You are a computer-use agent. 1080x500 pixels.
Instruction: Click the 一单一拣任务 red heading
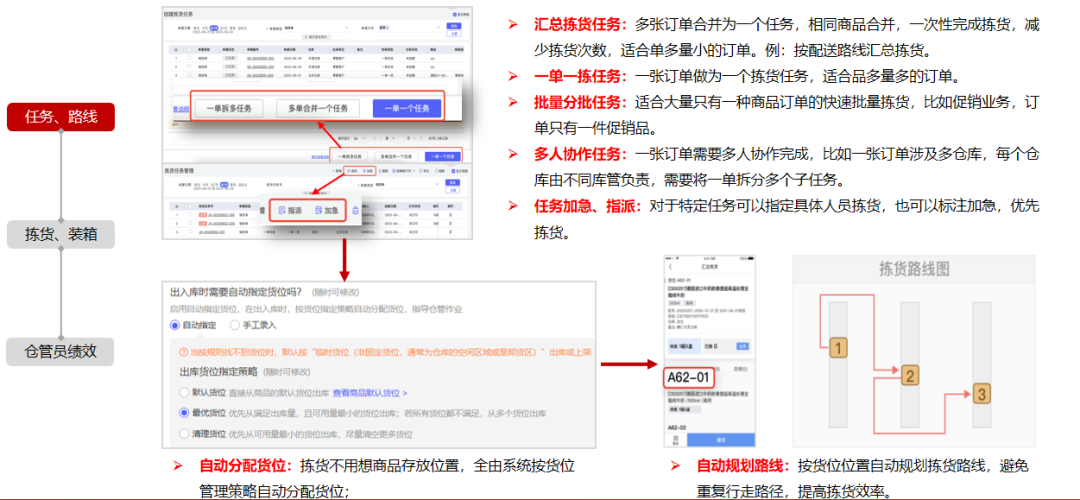(x=581, y=76)
